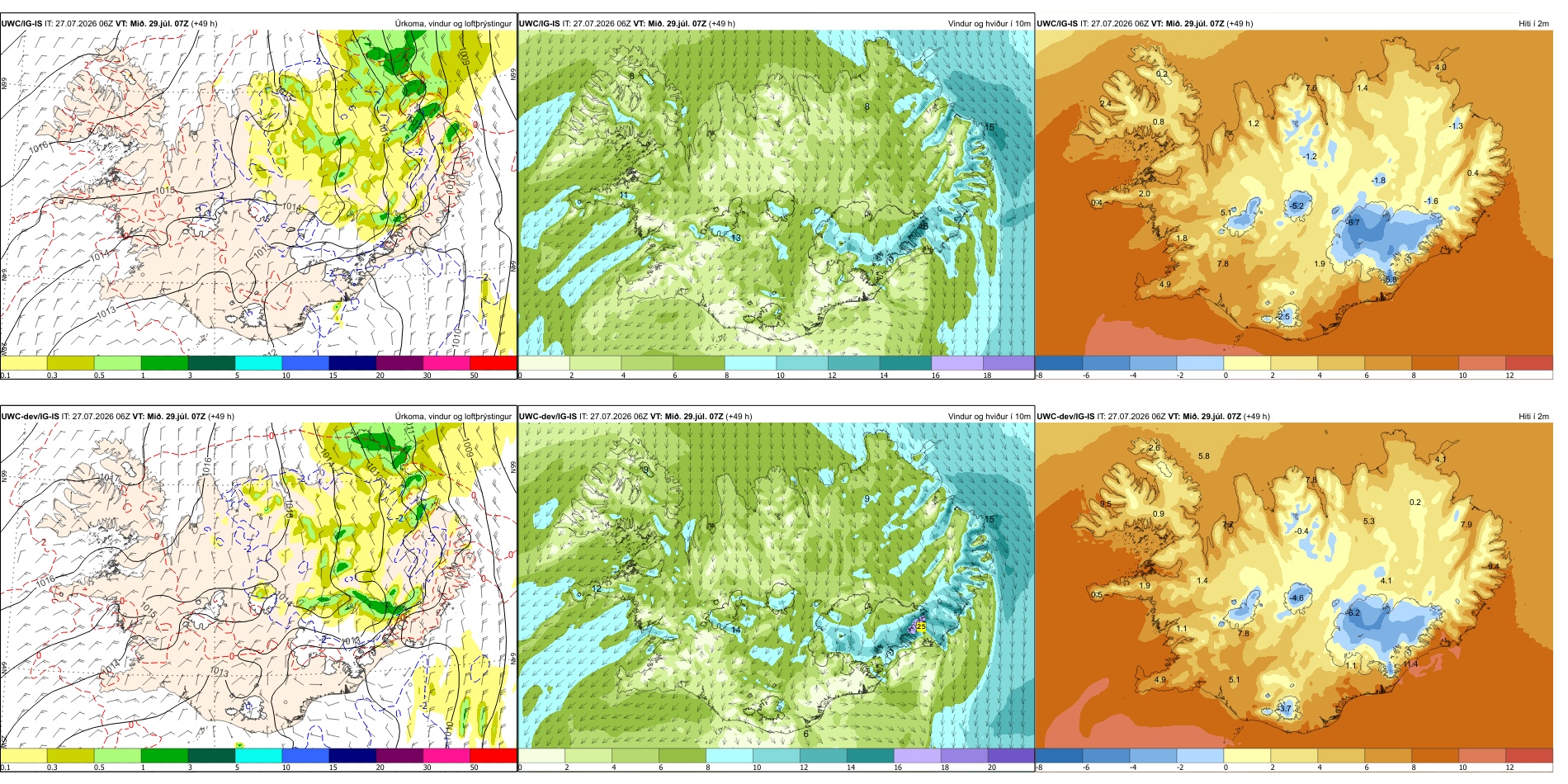
Task: Click purple 20 swatch in UWC-dev precipitation legend
Action: [399, 756]
